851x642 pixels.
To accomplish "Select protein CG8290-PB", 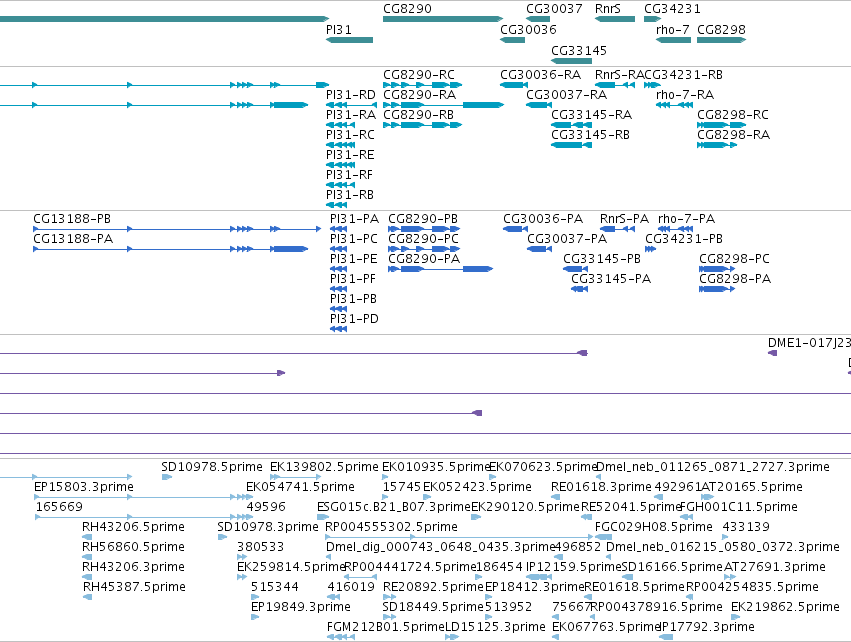I will tap(423, 219).
